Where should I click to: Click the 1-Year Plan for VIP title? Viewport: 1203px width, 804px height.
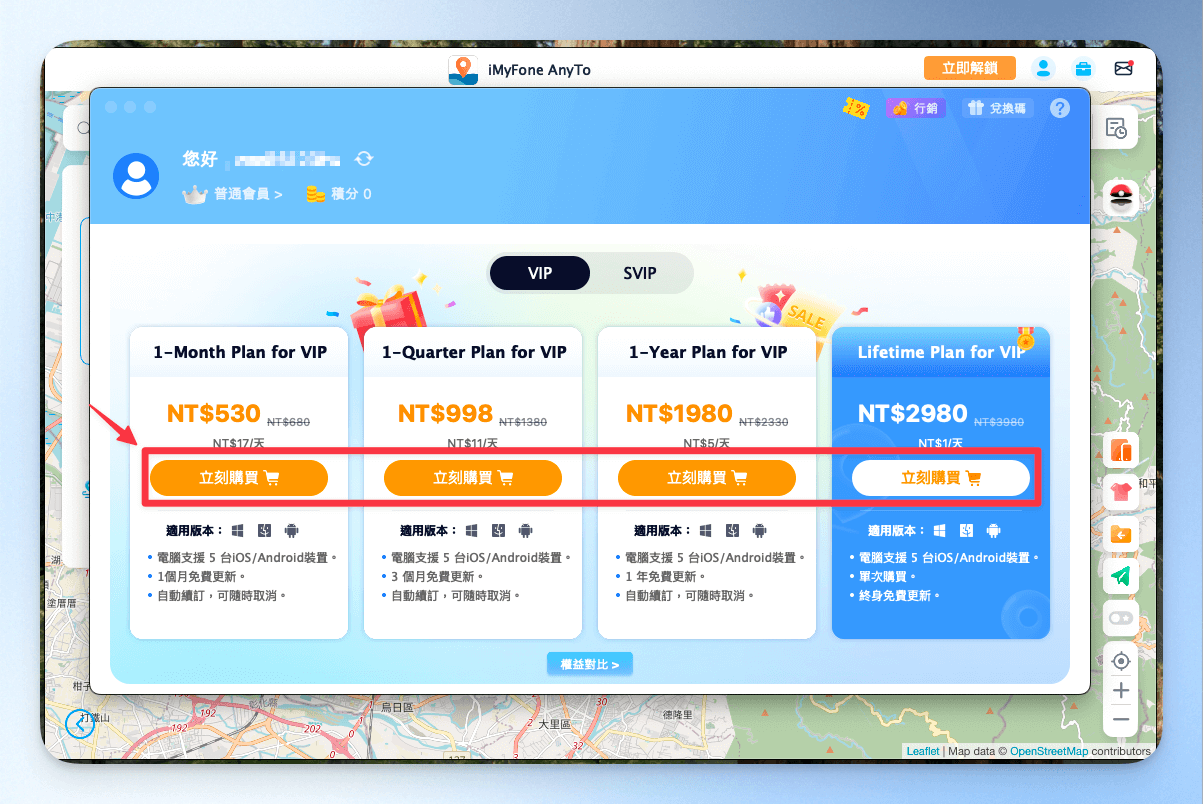[708, 352]
